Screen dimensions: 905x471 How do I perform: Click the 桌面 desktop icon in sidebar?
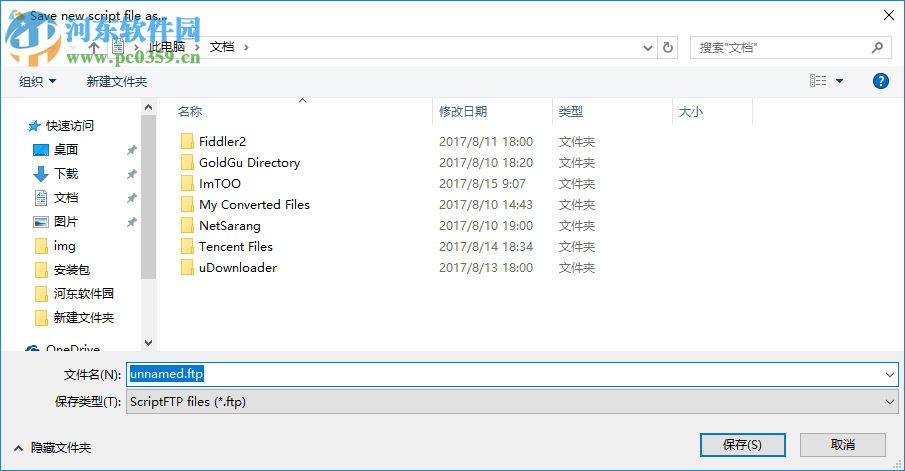point(41,150)
